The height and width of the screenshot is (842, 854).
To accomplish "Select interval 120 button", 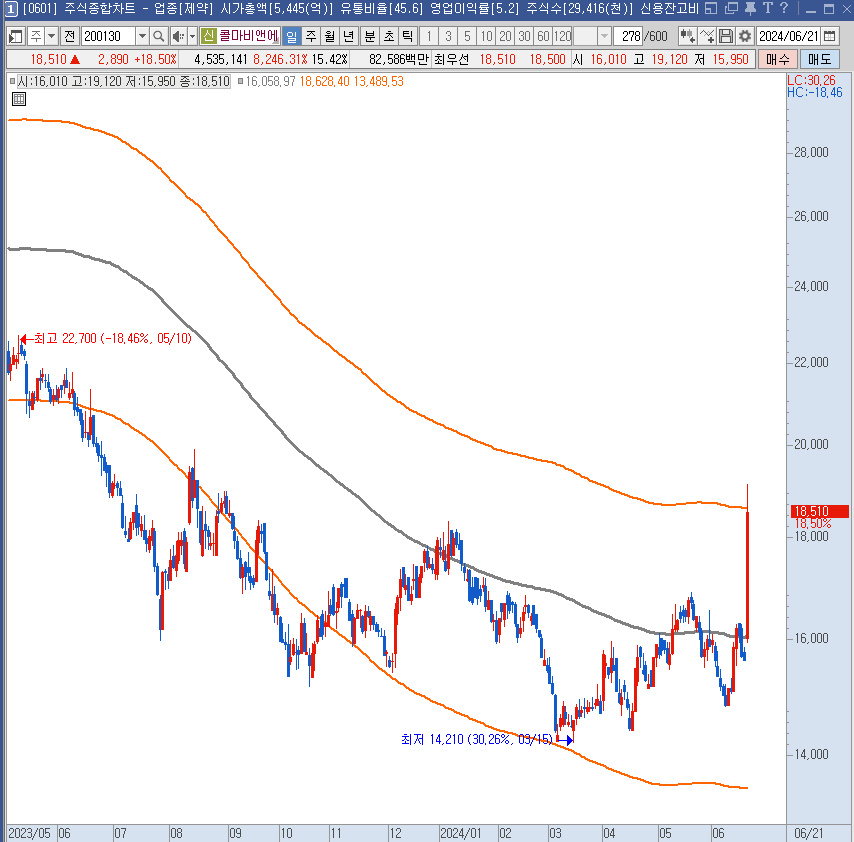I will pos(563,36).
